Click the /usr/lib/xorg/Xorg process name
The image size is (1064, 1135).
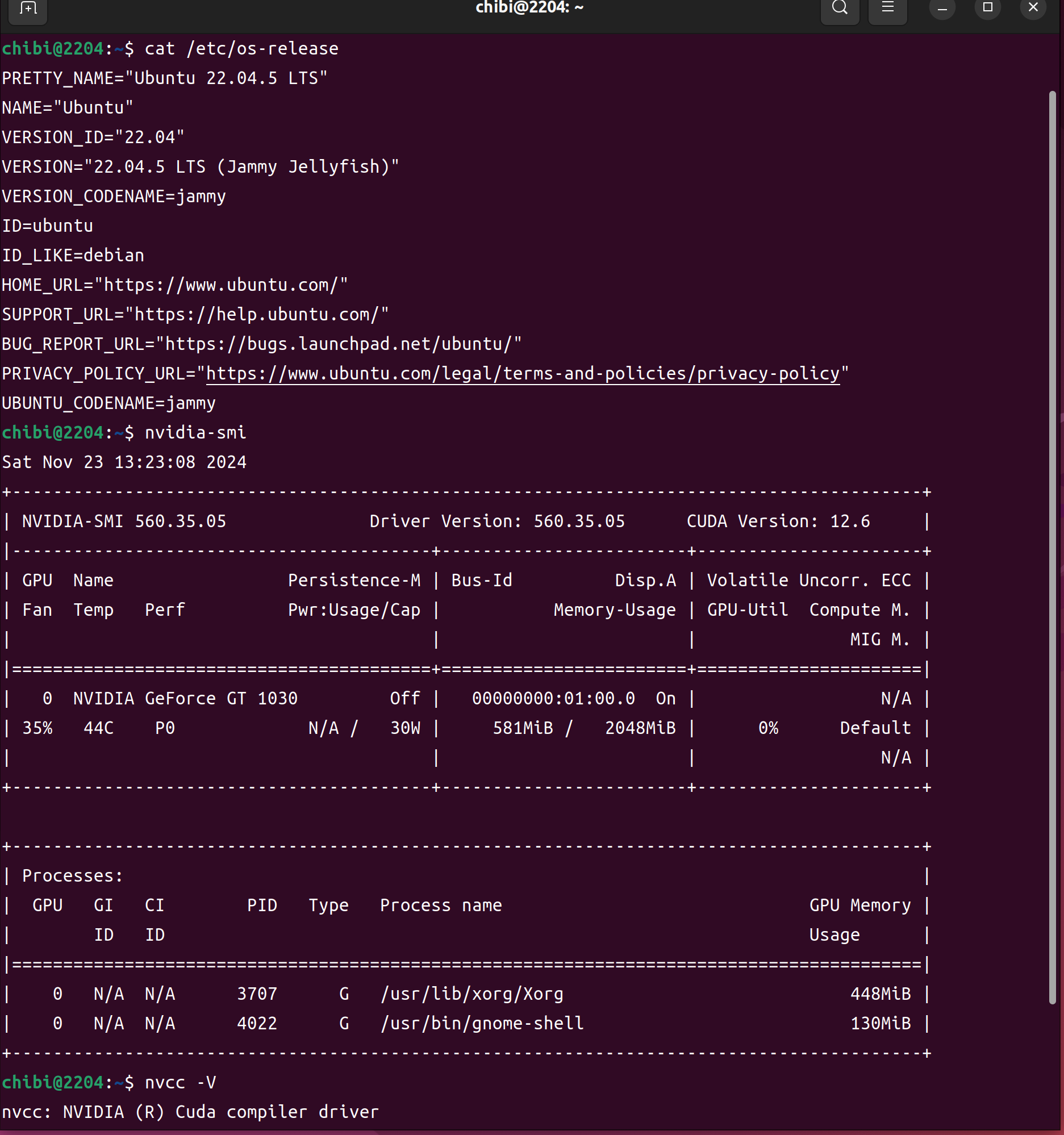pos(472,994)
